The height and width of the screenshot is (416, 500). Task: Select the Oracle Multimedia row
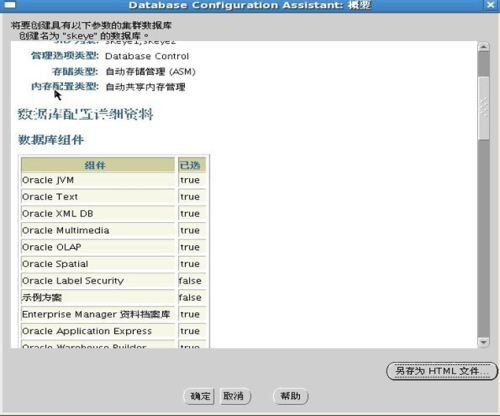point(113,230)
